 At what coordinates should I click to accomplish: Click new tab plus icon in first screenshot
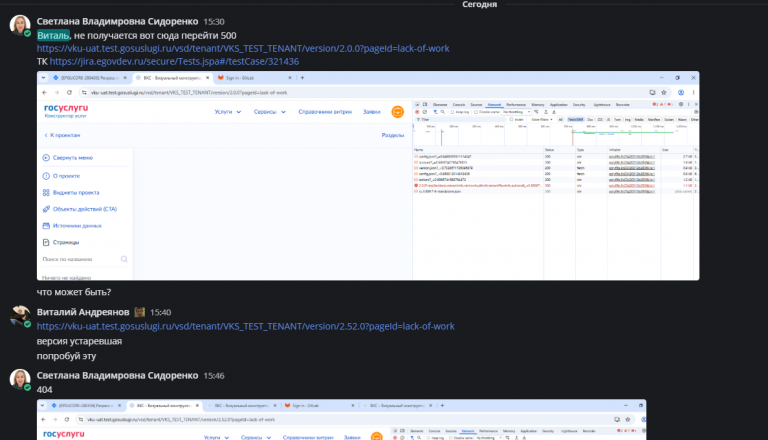[302, 78]
